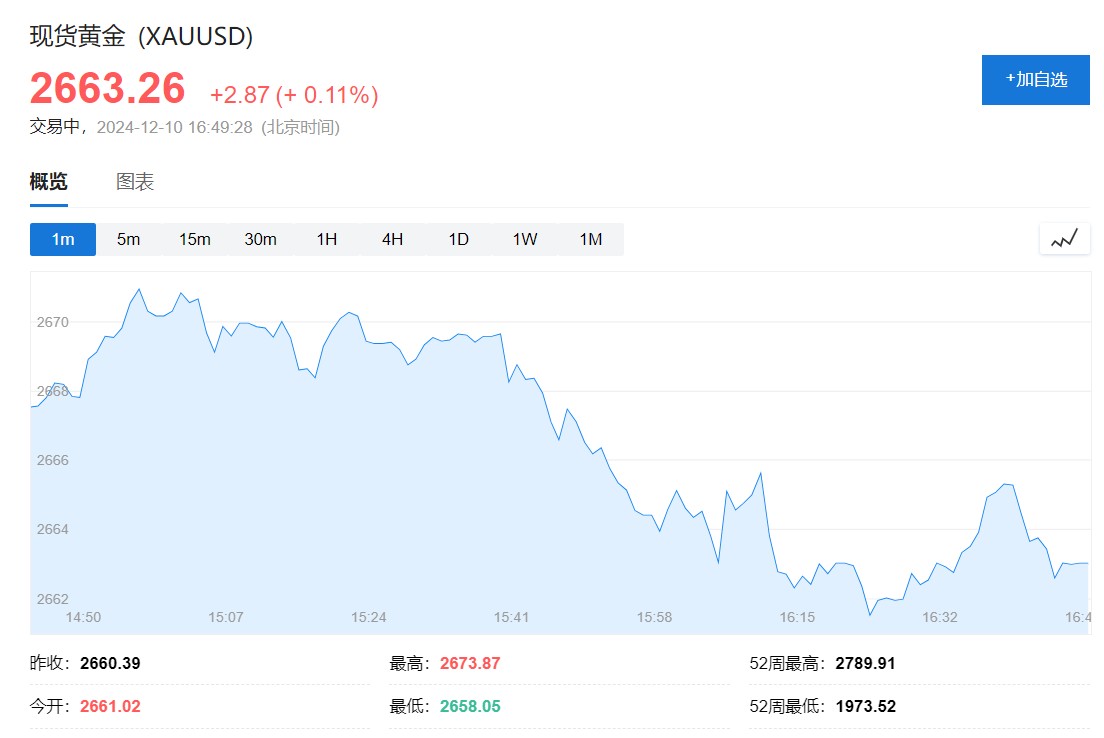Choose the 15m interval button
The width and height of the screenshot is (1104, 738).
tap(195, 240)
